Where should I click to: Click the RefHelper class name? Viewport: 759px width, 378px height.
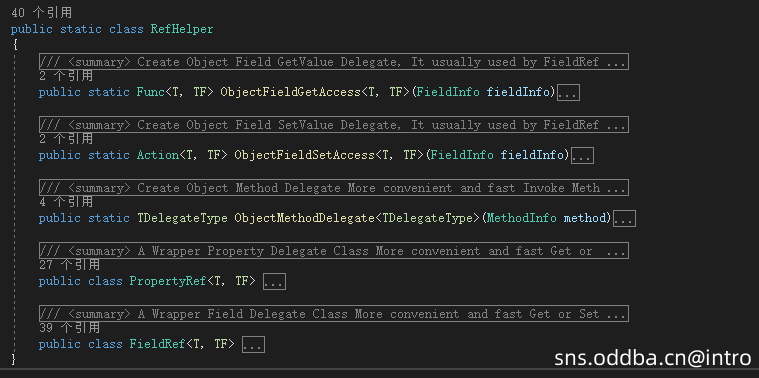[182, 29]
